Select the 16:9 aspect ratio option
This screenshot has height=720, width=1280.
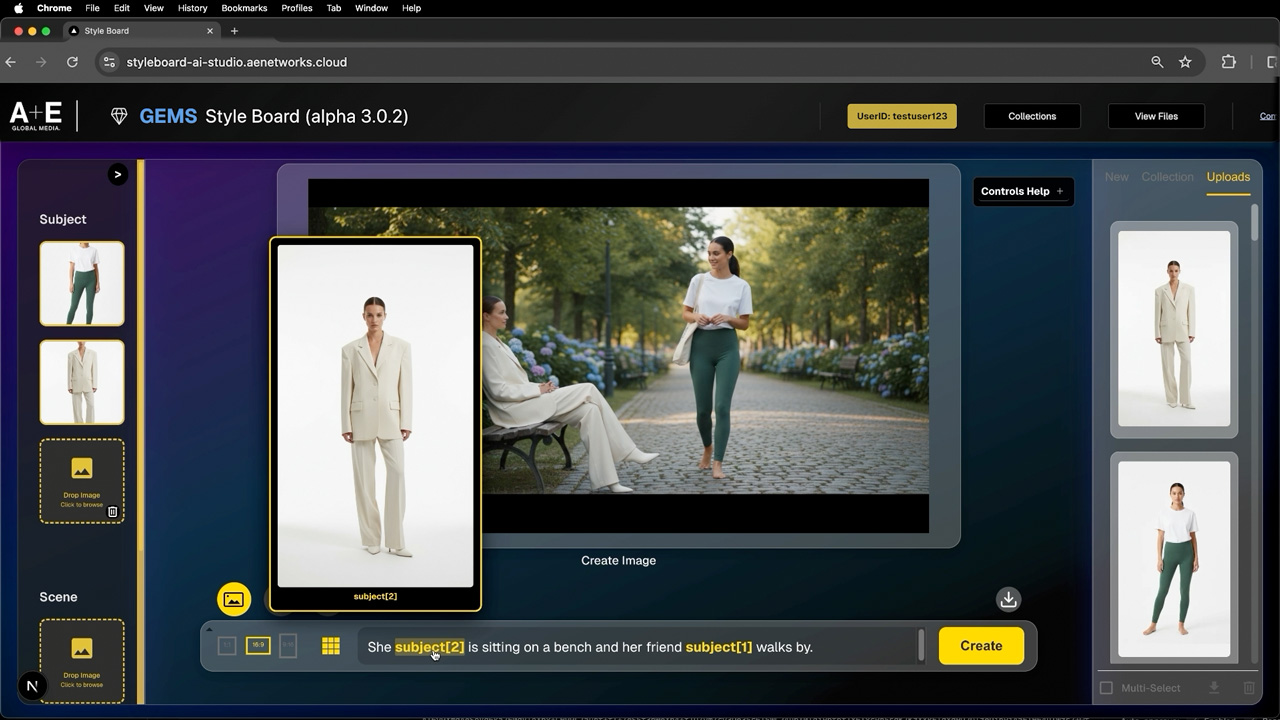coord(258,647)
